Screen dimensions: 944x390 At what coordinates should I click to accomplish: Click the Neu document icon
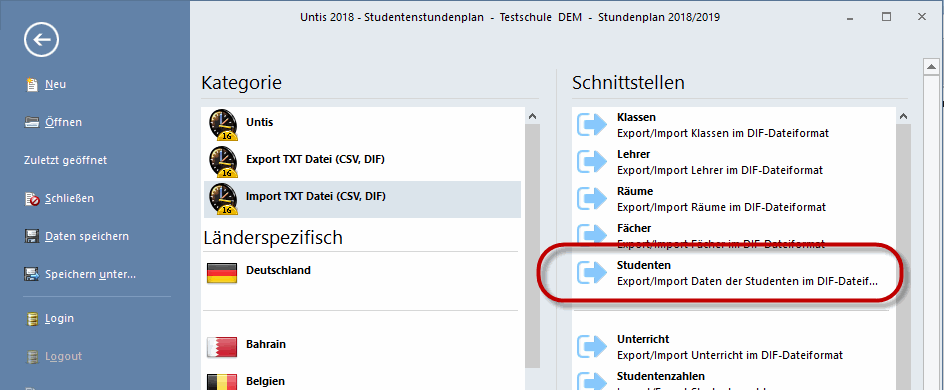pyautogui.click(x=32, y=85)
